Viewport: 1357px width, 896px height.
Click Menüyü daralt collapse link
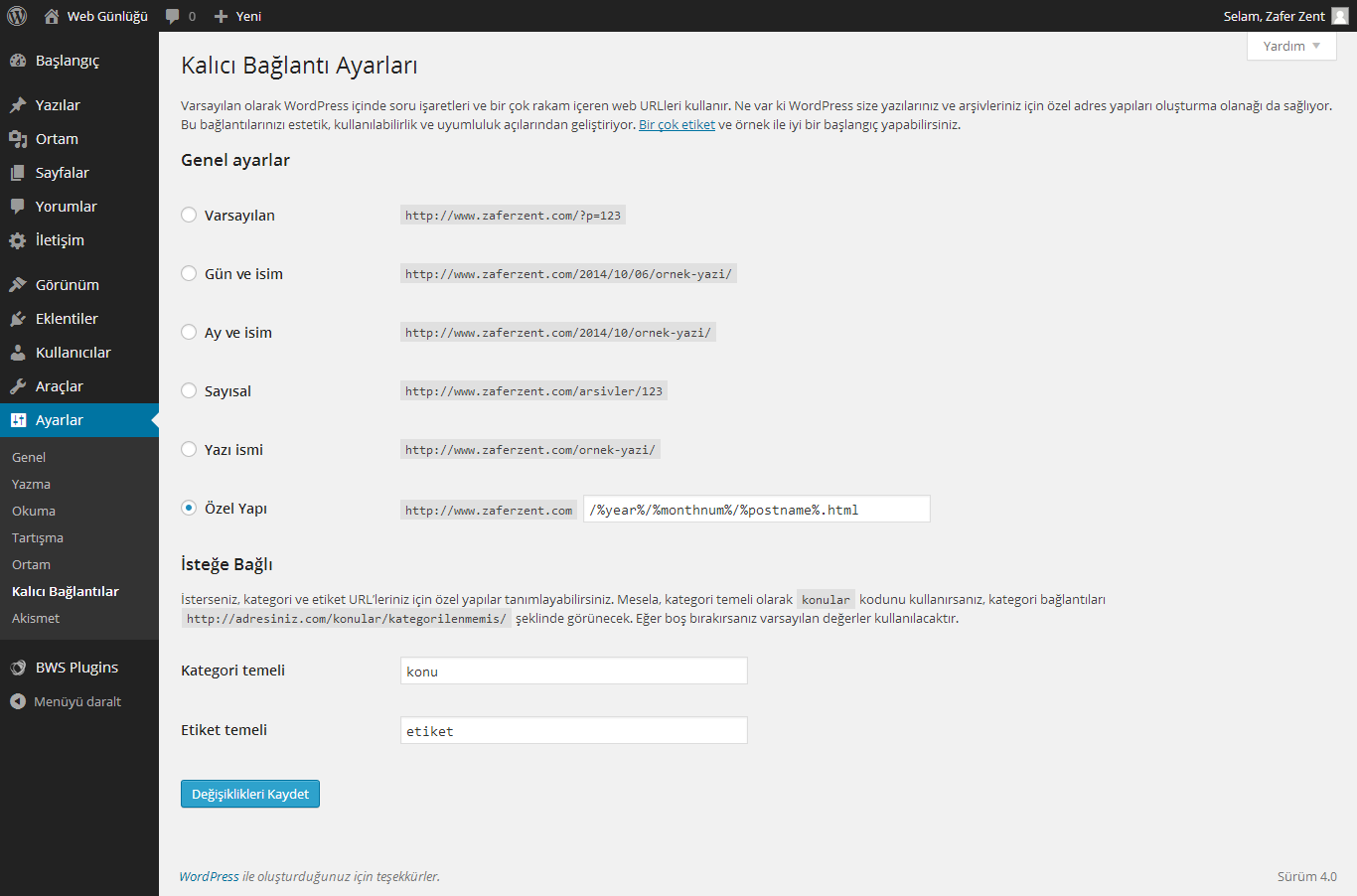(x=77, y=701)
